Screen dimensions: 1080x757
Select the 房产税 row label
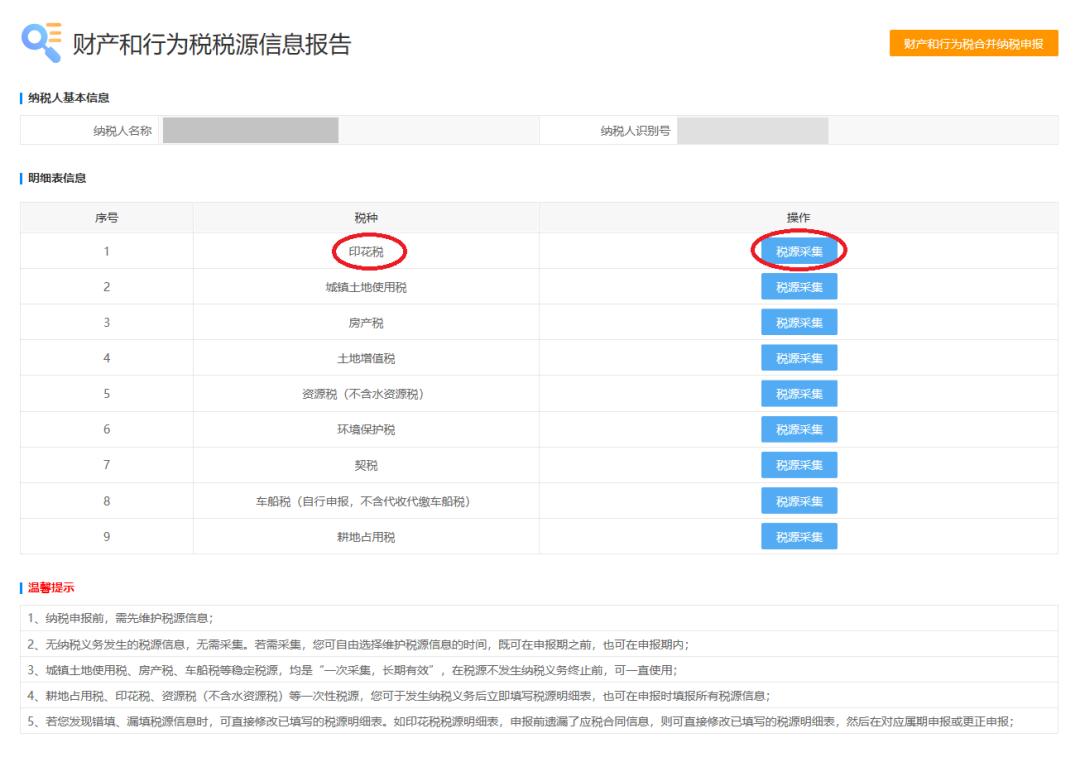click(365, 322)
